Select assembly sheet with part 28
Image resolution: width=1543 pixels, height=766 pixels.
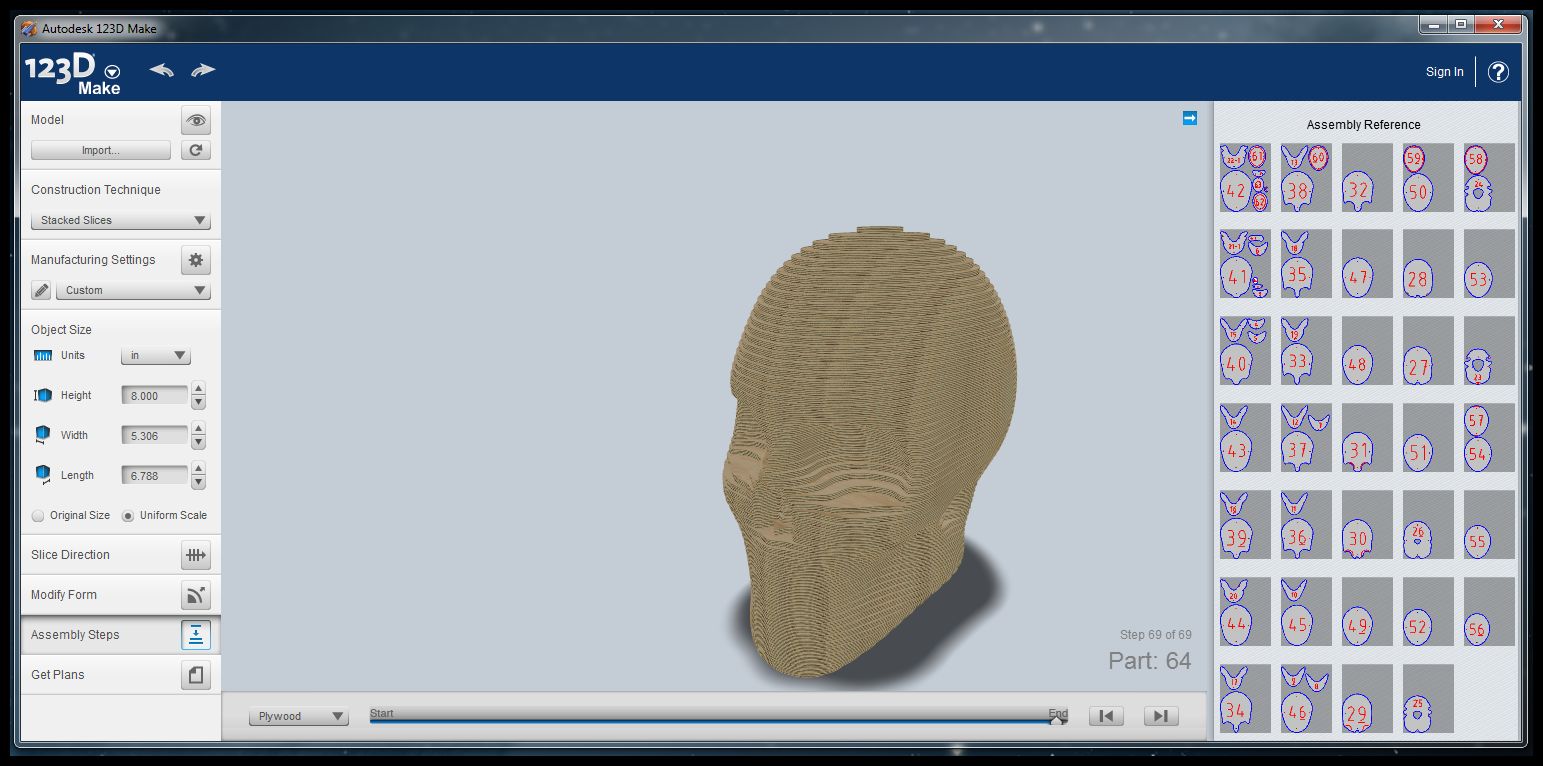click(x=1428, y=264)
